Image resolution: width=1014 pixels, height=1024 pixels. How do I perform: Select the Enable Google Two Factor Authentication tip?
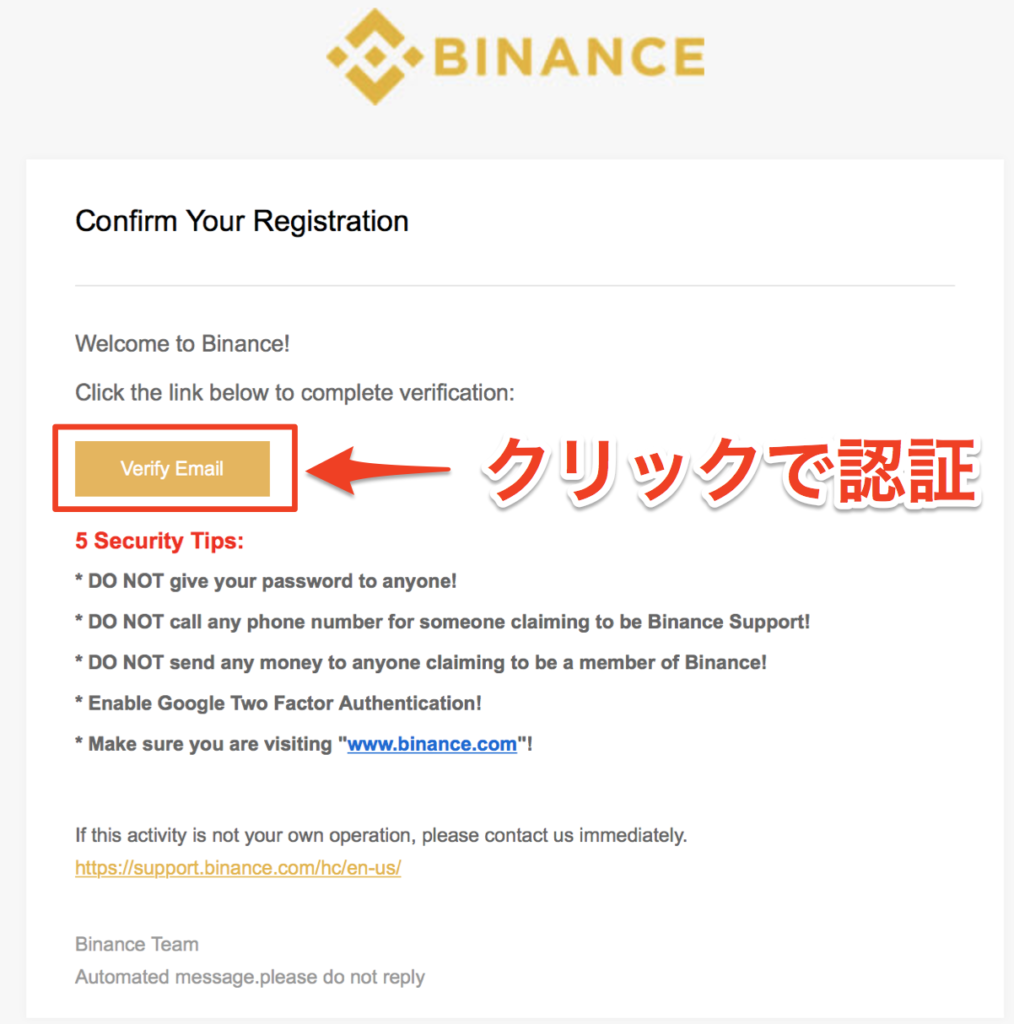point(278,703)
